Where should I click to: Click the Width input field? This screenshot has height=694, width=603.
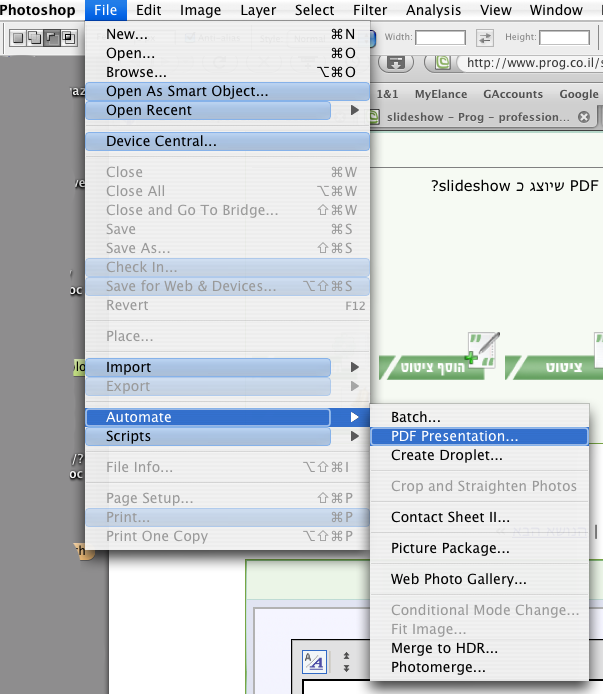point(441,38)
